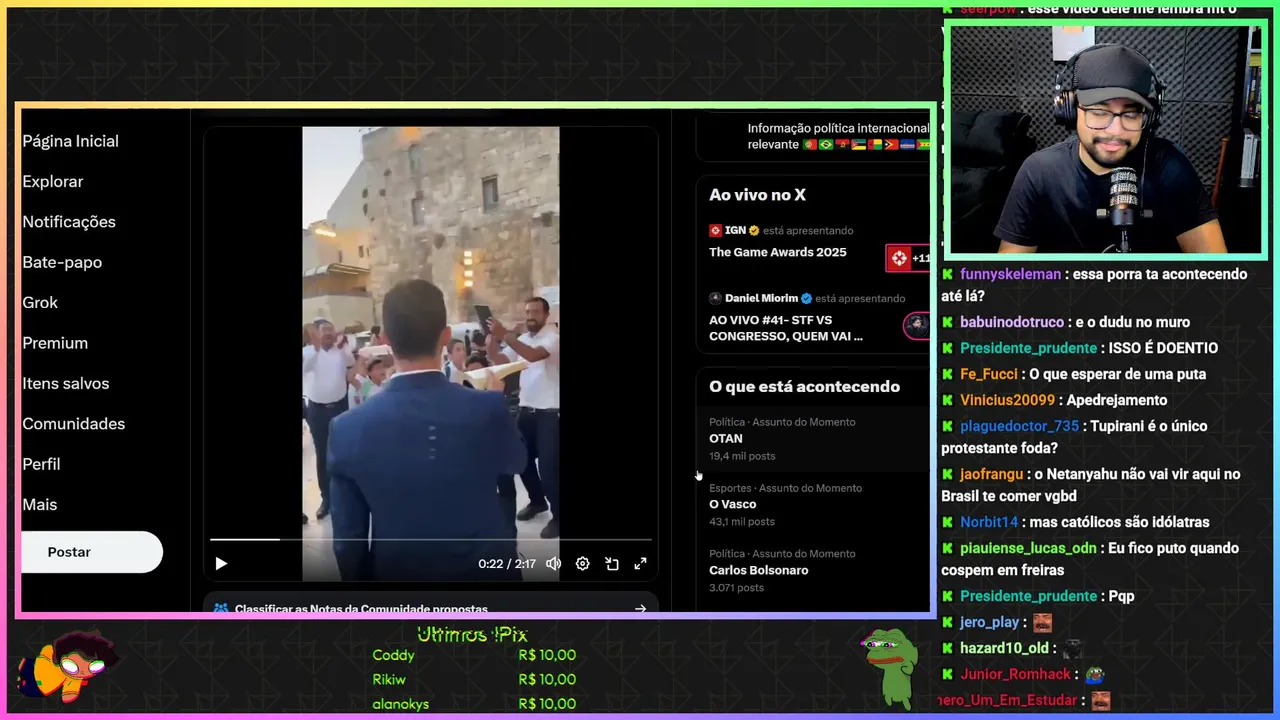
Task: Click the listener avatar beside AO VIVO #41
Action: [x=916, y=325]
